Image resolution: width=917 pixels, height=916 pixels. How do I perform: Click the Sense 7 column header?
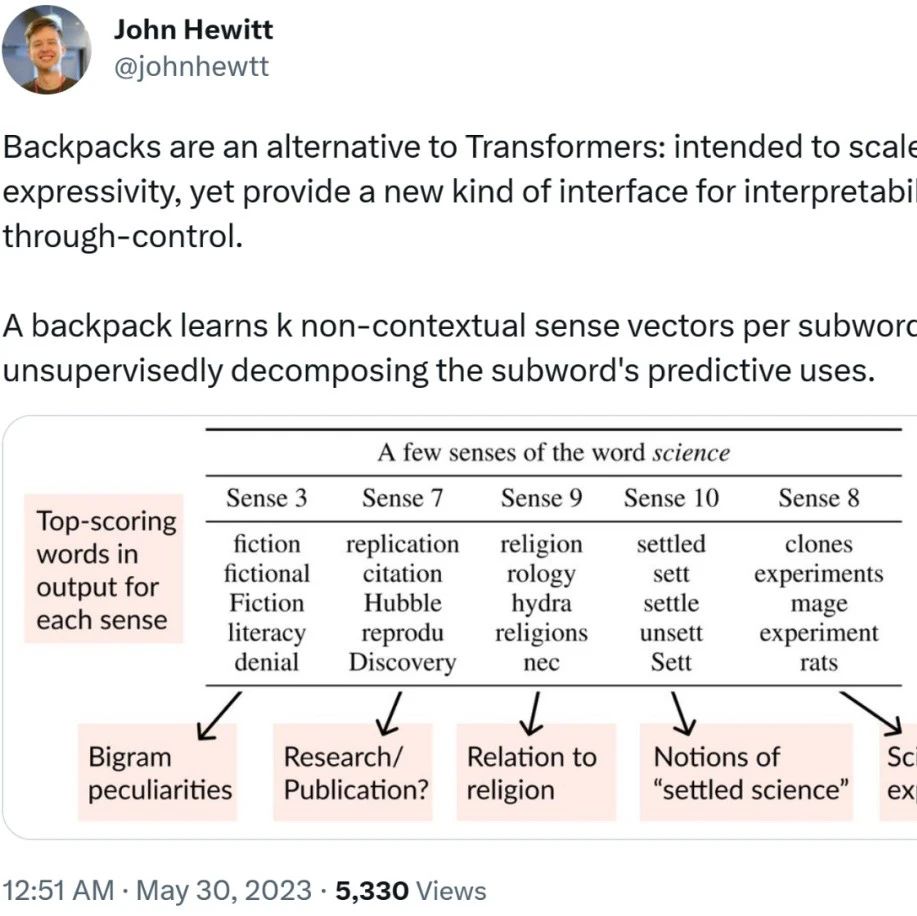(x=402, y=498)
